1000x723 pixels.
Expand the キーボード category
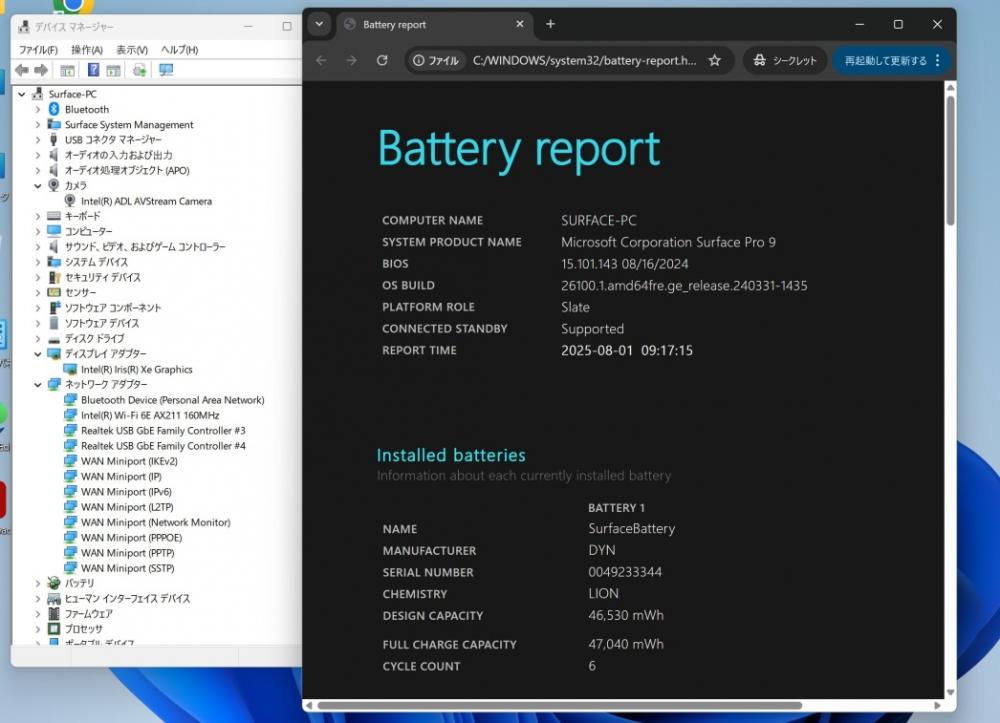(38, 216)
